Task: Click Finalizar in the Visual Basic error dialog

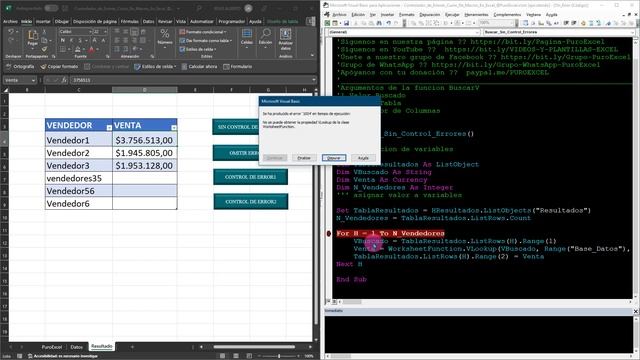Action: pyautogui.click(x=304, y=158)
